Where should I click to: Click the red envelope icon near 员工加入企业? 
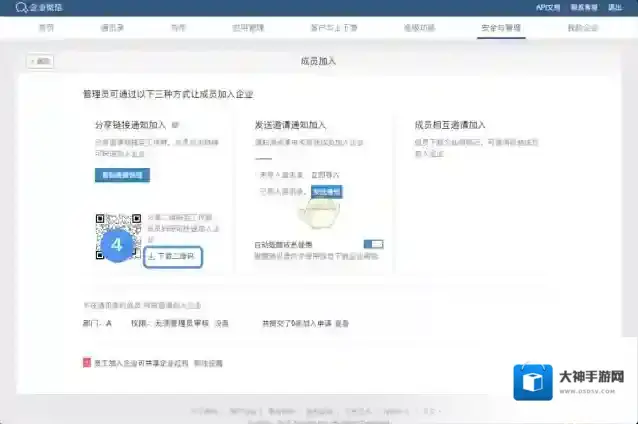click(87, 362)
